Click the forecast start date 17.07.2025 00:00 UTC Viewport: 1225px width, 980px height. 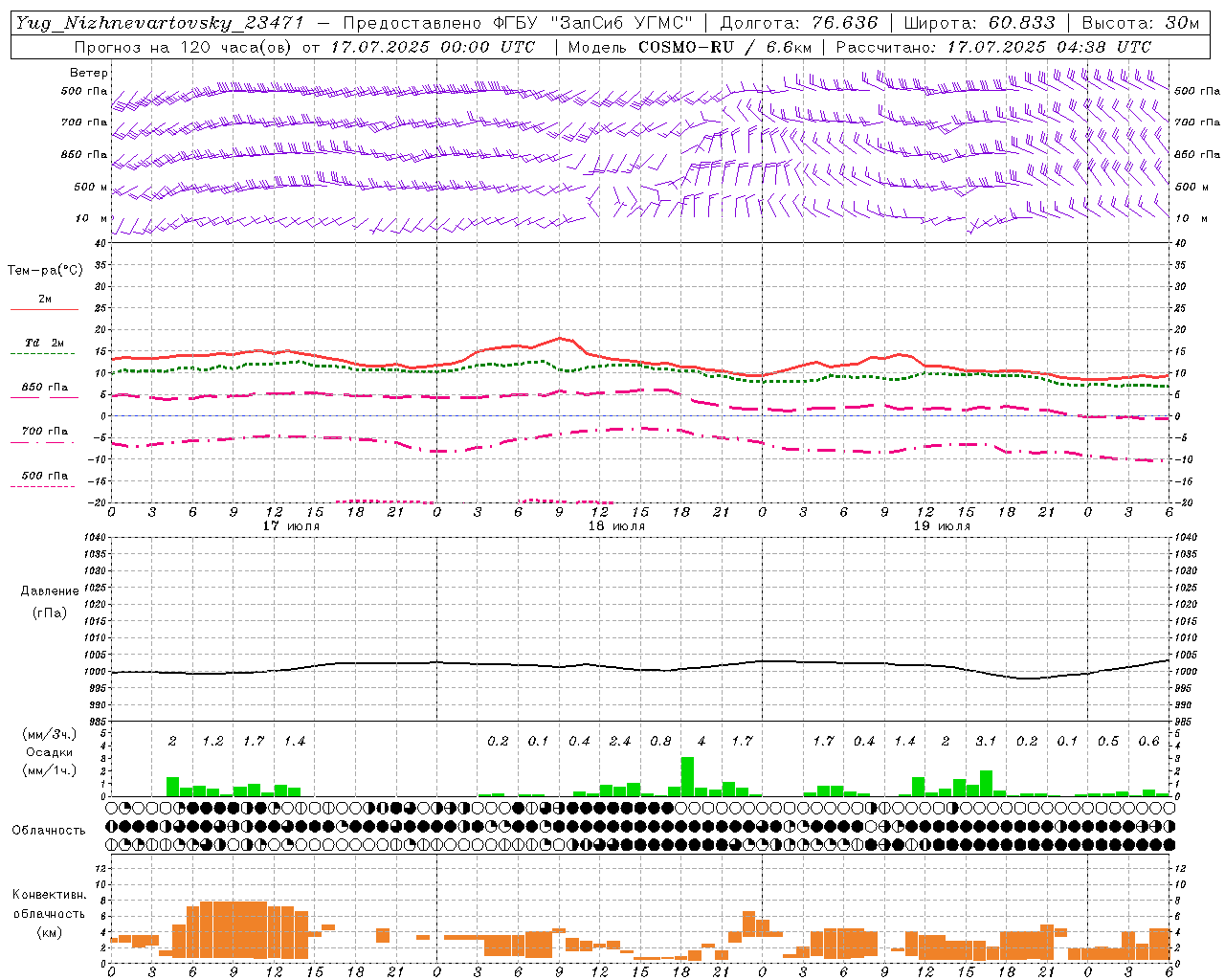[433, 47]
